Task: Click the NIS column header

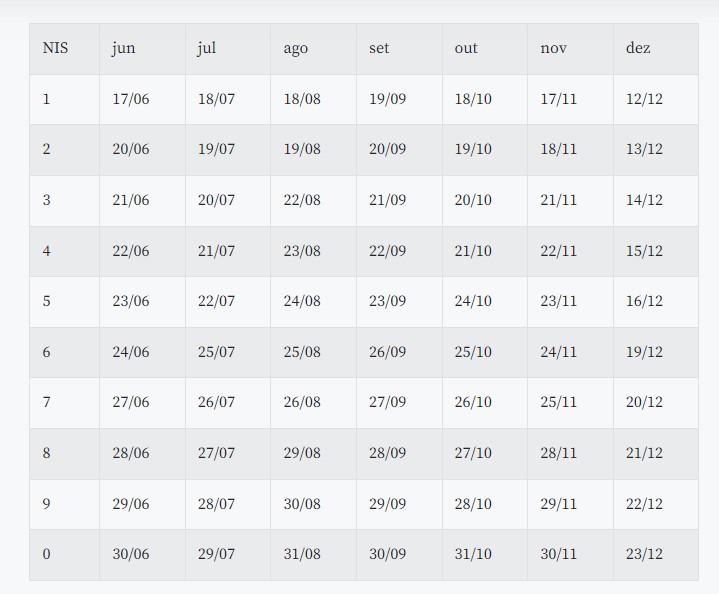Action: point(56,48)
